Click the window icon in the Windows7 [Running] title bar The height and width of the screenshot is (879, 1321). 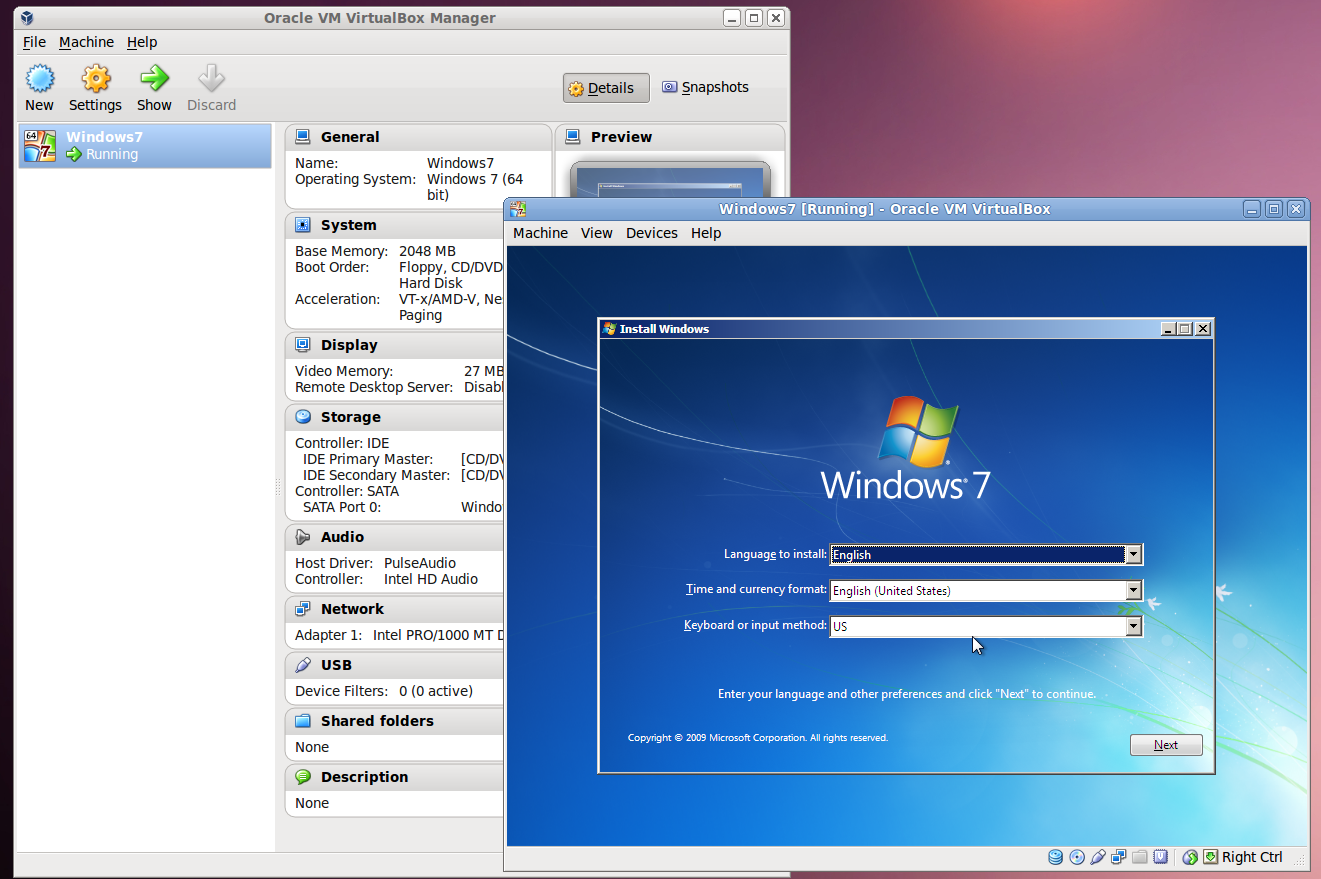[518, 209]
